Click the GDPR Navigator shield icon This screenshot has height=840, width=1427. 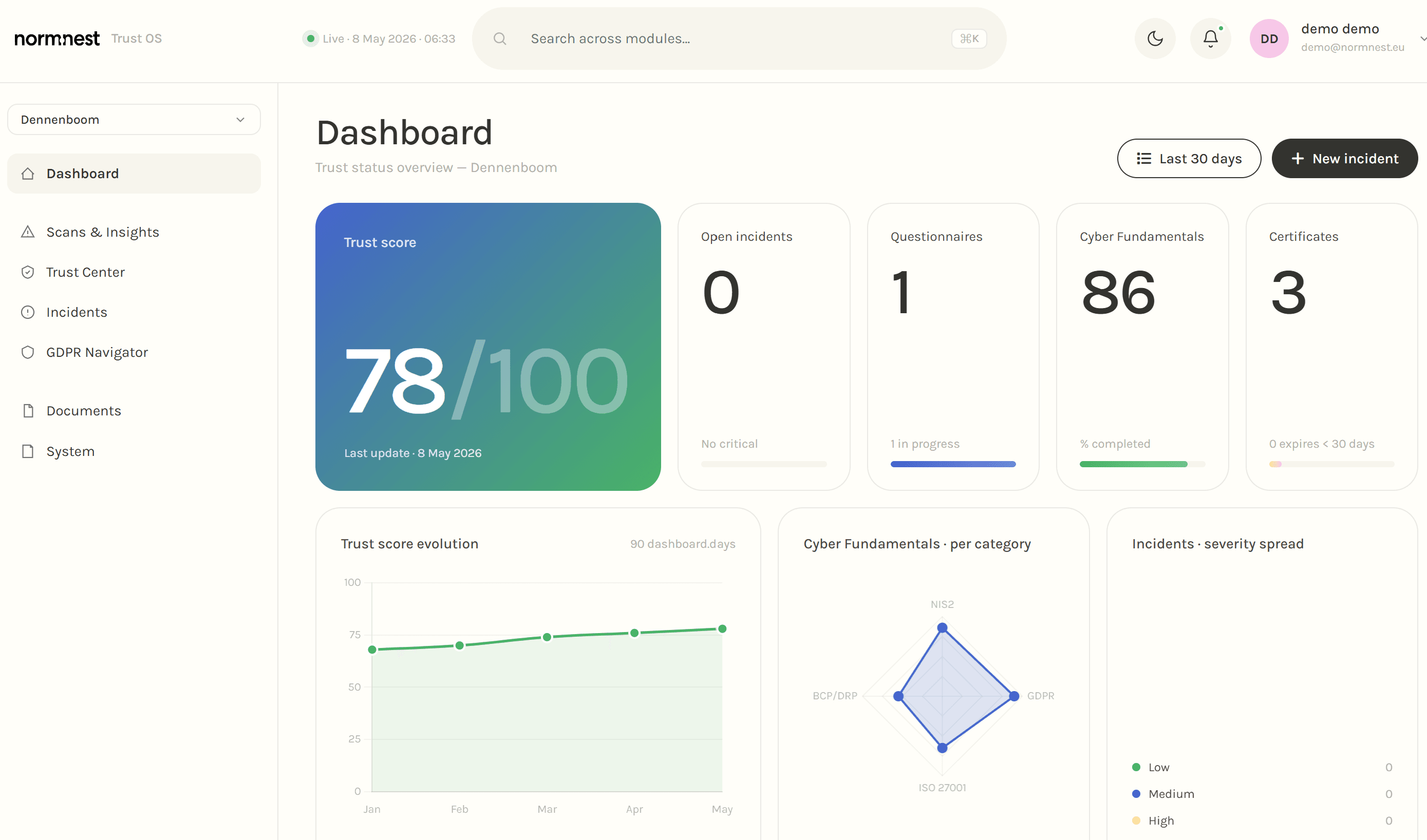pos(28,352)
